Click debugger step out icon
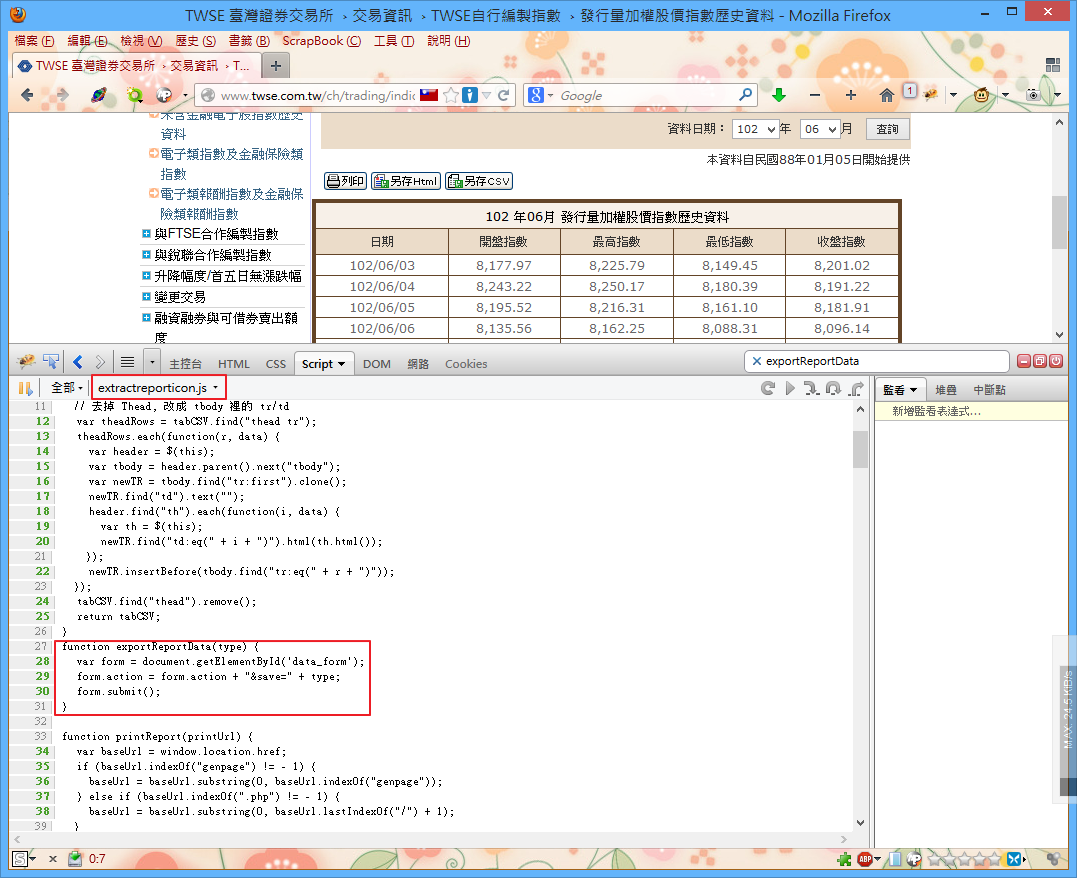This screenshot has height=878, width=1077. coord(856,388)
